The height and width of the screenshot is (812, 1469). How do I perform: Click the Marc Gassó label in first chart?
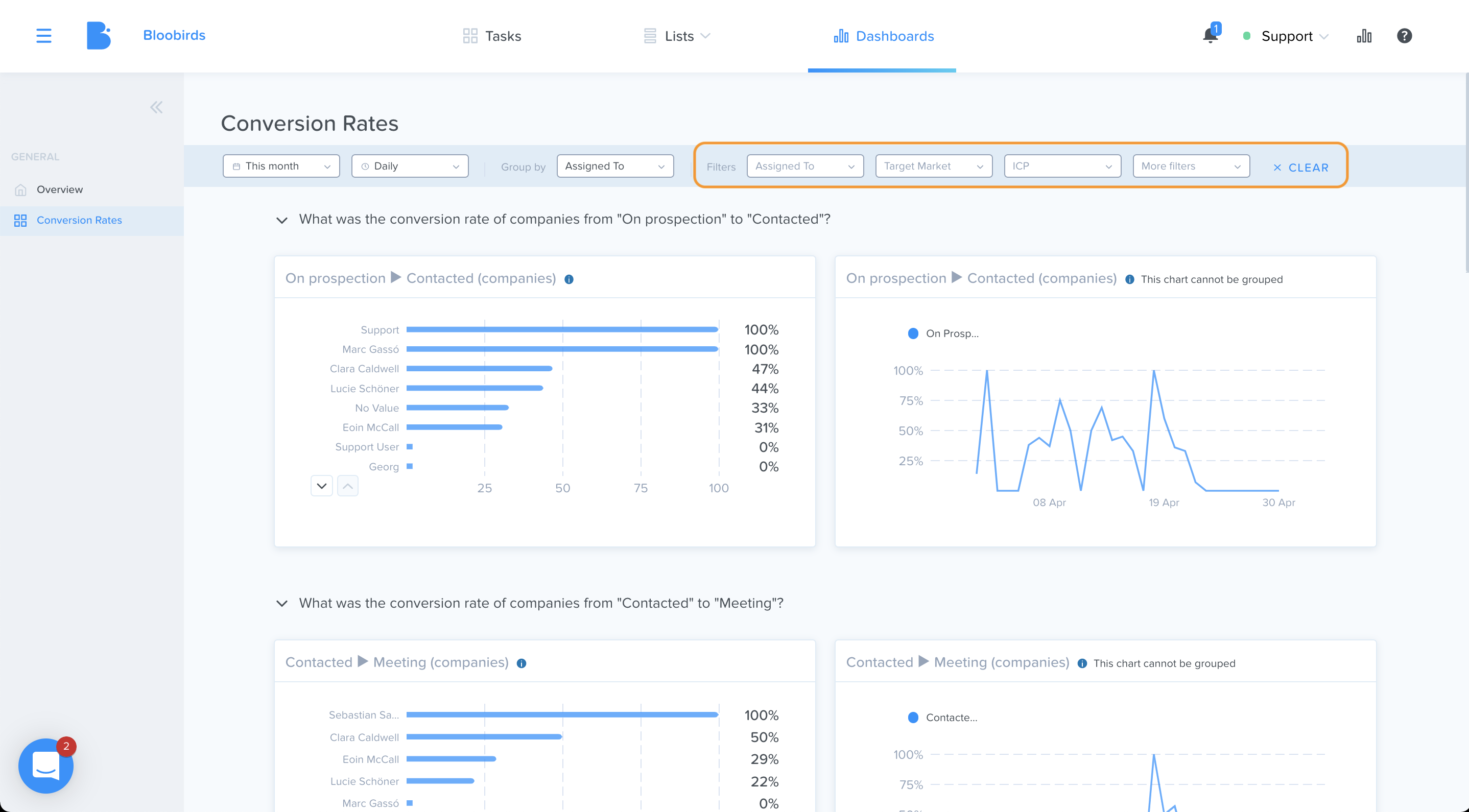coord(371,349)
